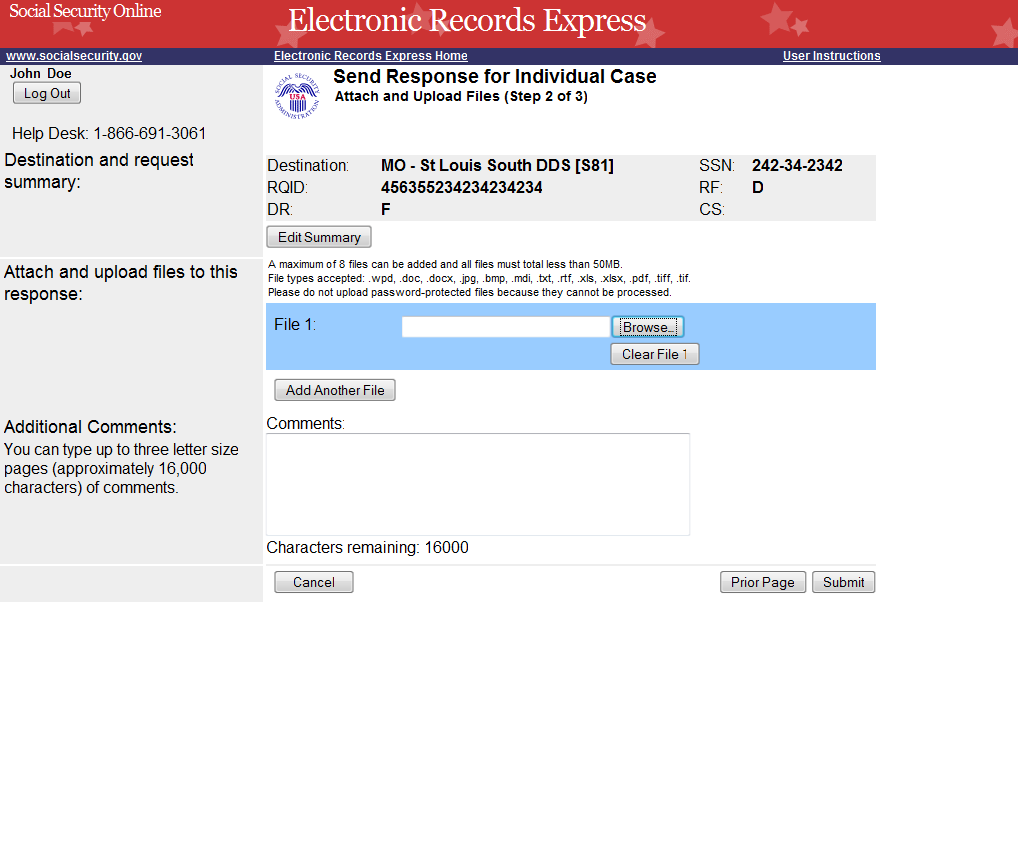The width and height of the screenshot is (1018, 845).
Task: Click the 'maximum of 8 files' notice line
Action: [445, 264]
